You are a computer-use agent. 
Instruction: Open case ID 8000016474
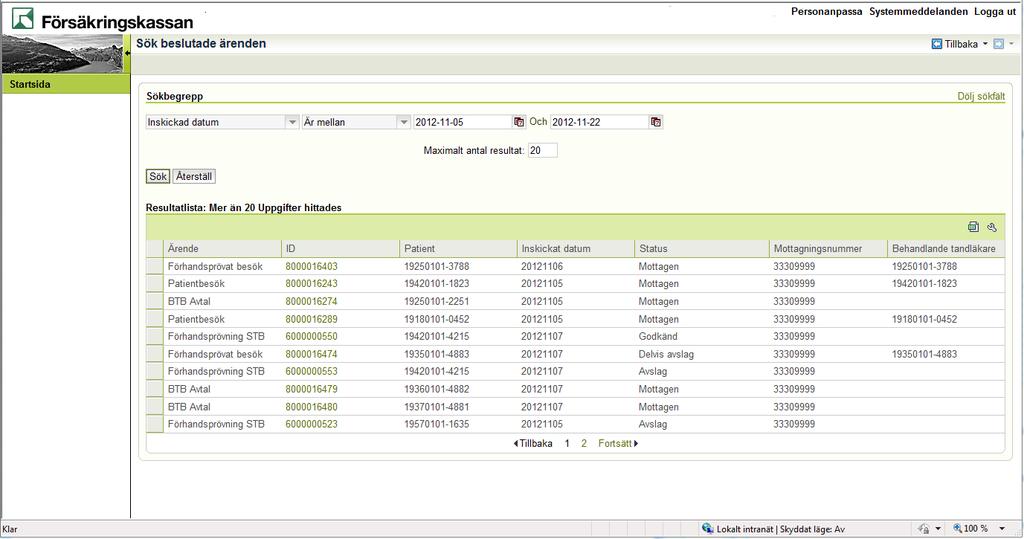312,354
